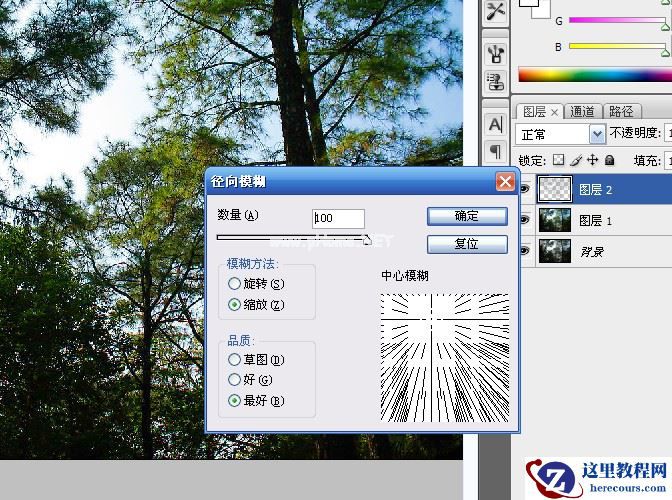Open the Character panel (A) icon
The width and height of the screenshot is (672, 500).
point(496,124)
